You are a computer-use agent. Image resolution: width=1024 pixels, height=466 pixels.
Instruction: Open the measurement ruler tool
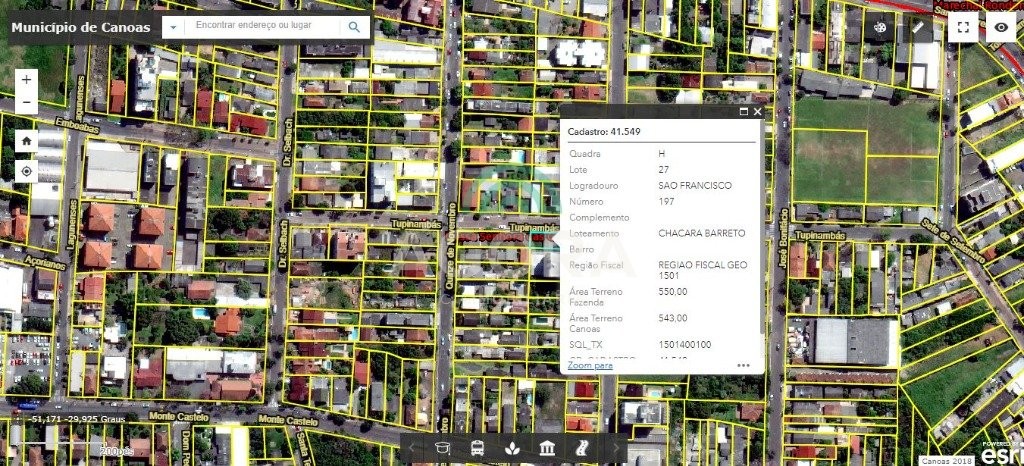pos(918,27)
